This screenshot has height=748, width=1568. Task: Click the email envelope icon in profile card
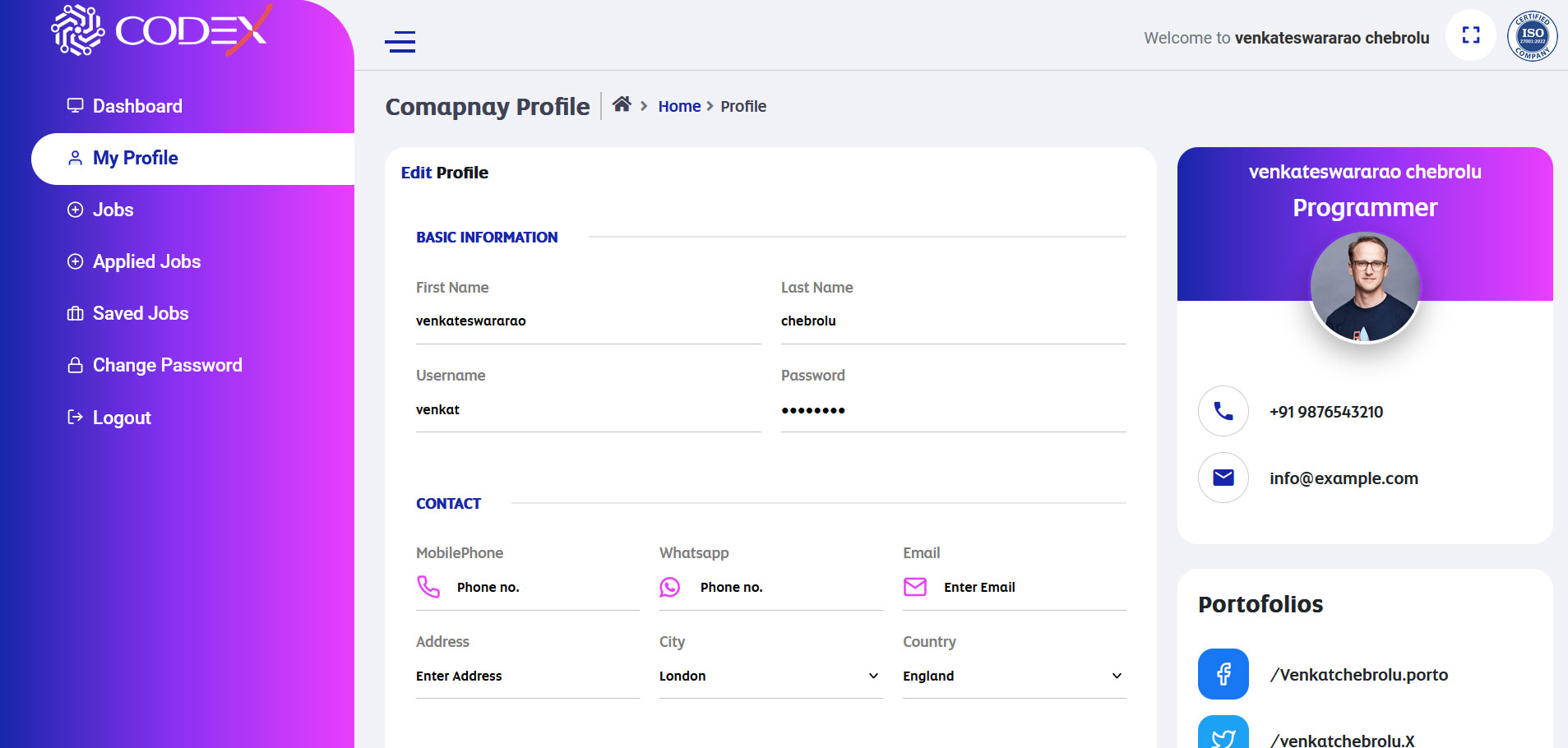pos(1223,478)
